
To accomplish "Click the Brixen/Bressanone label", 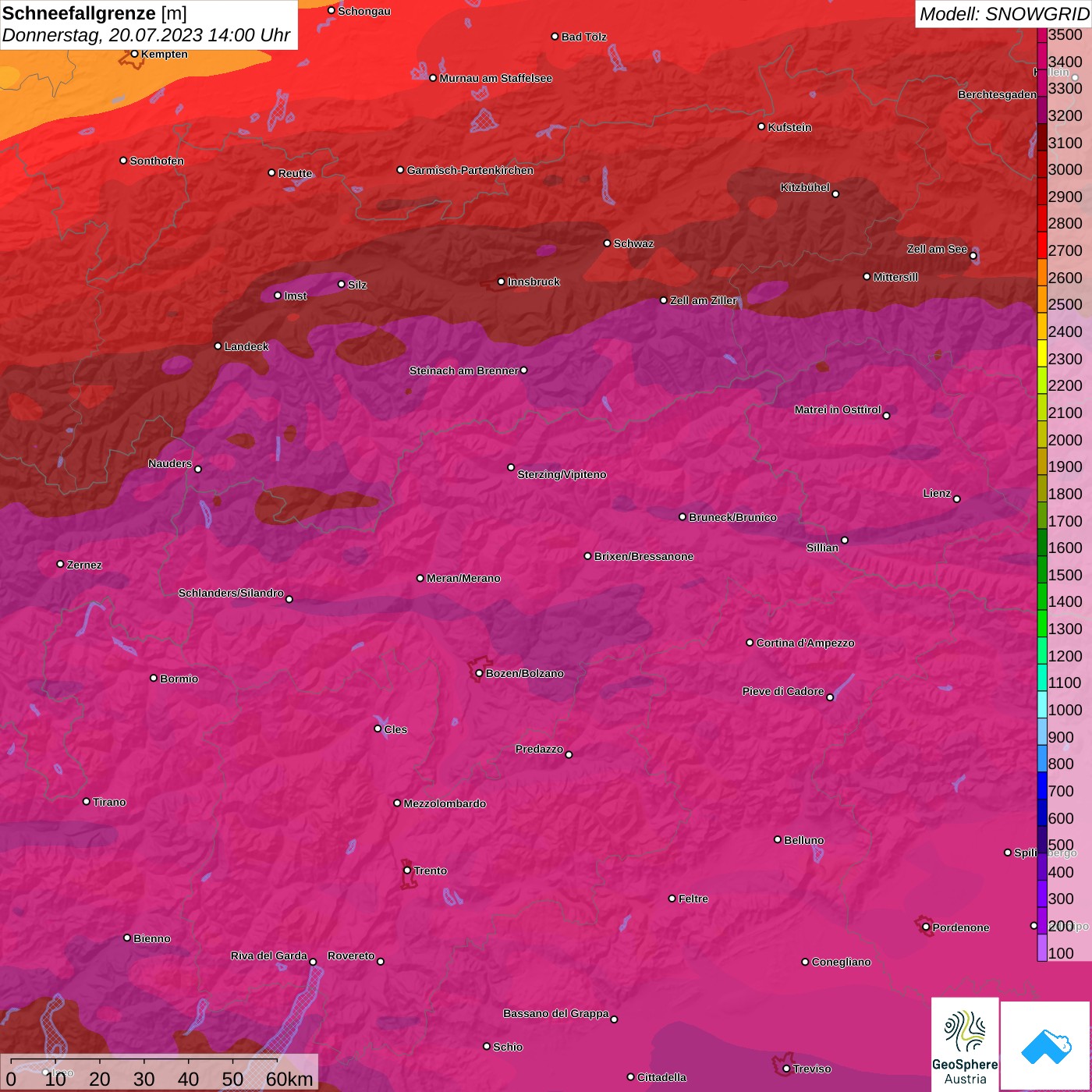I will [x=643, y=556].
